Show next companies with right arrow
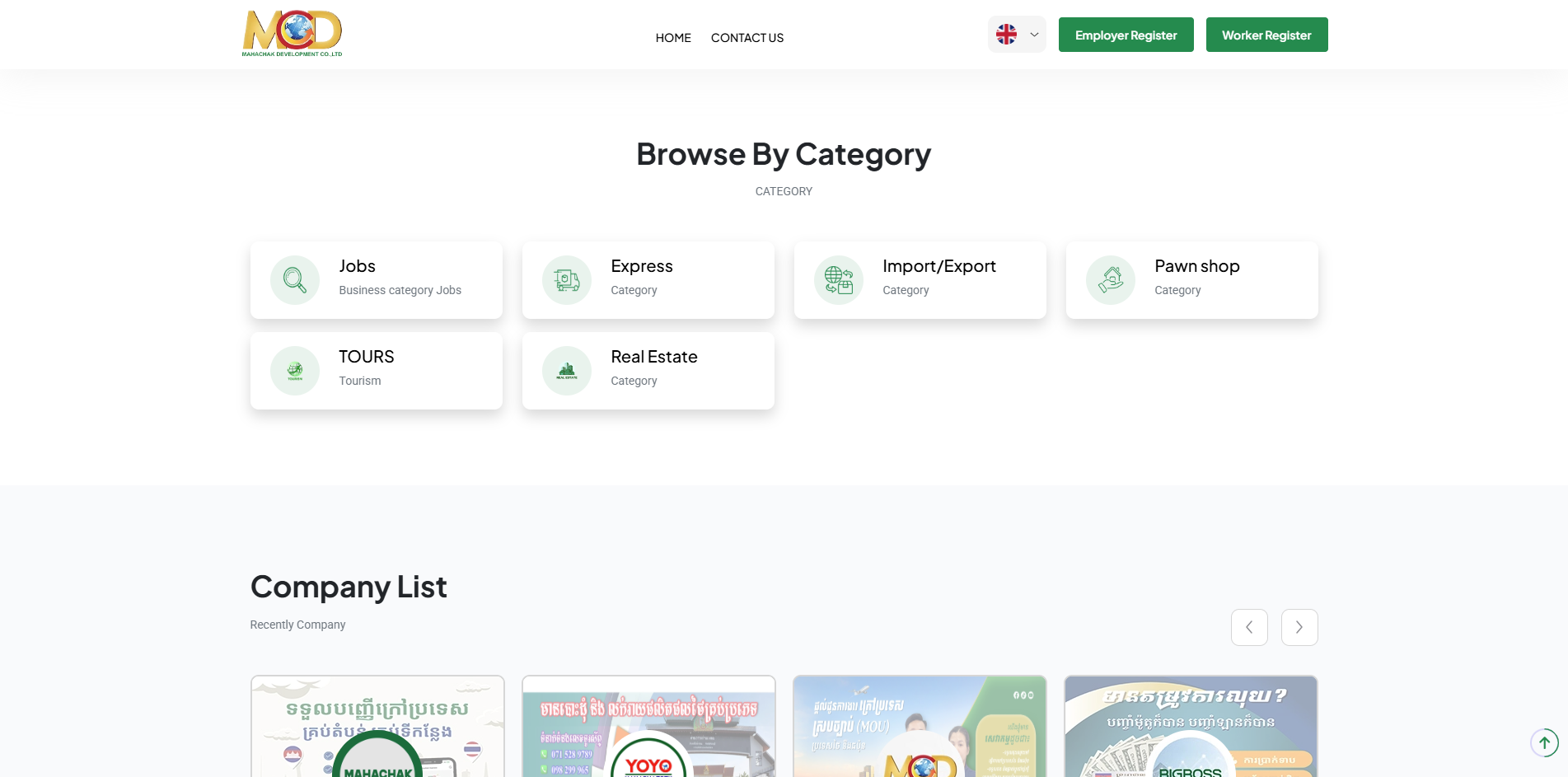The width and height of the screenshot is (1568, 777). pyautogui.click(x=1299, y=628)
